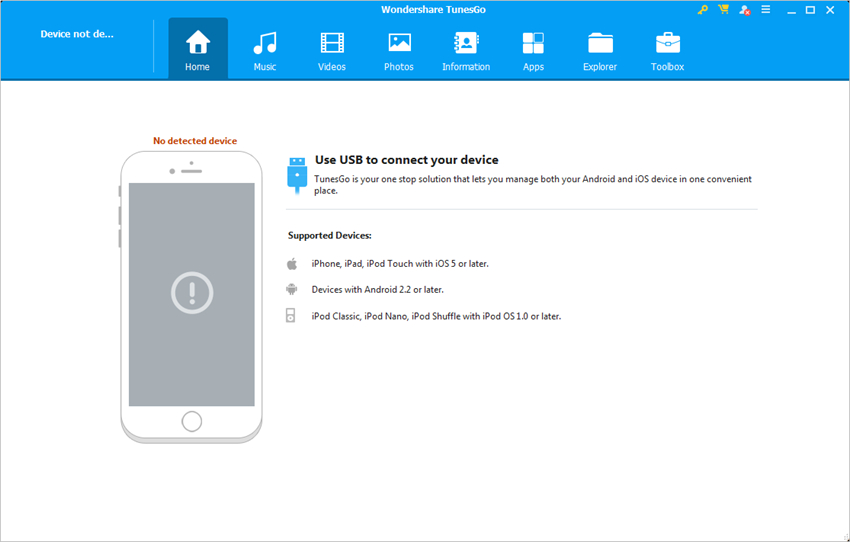Open the Home tab
This screenshot has width=850, height=542.
[x=198, y=49]
